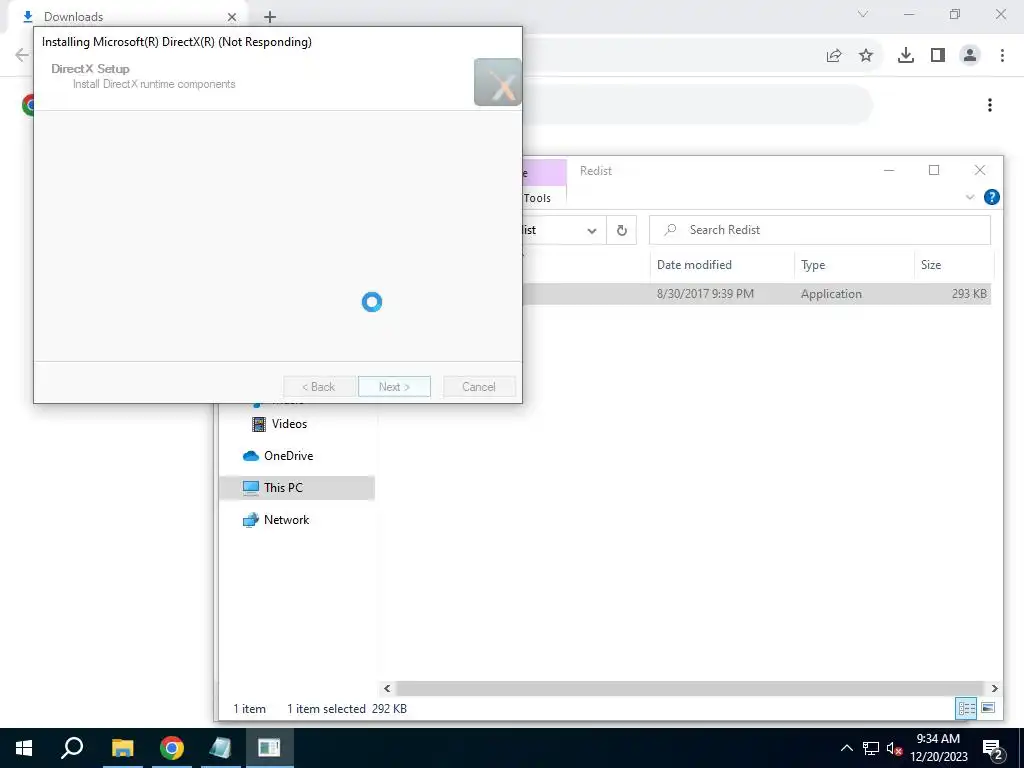The height and width of the screenshot is (768, 1024).
Task: Open the Downloads page more-actions menu
Action: point(990,105)
